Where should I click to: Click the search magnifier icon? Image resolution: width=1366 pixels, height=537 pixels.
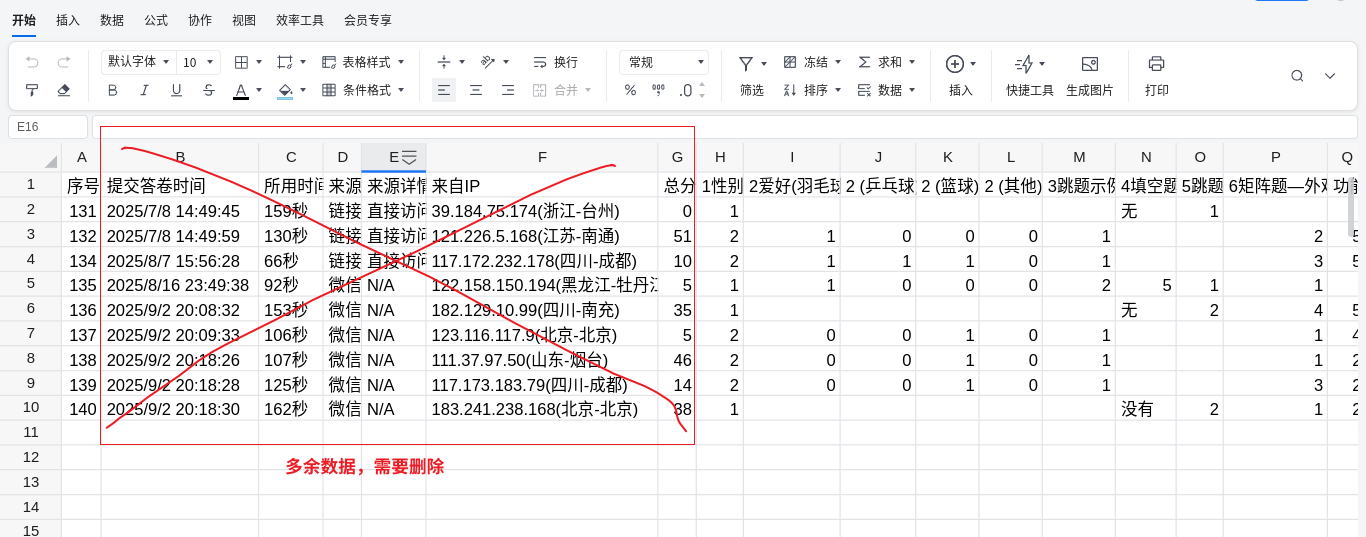point(1297,76)
